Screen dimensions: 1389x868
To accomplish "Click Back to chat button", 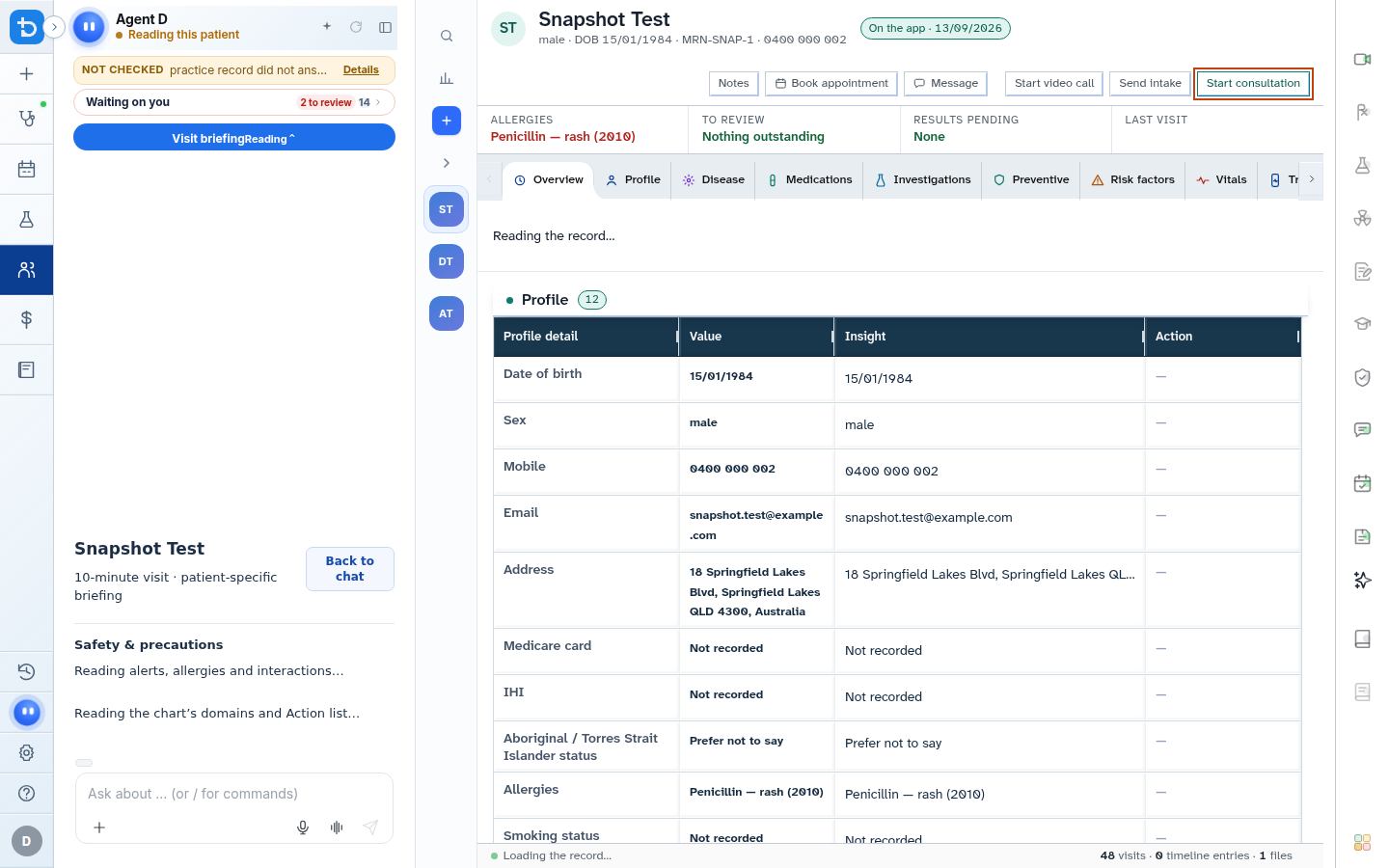I will click(x=350, y=569).
